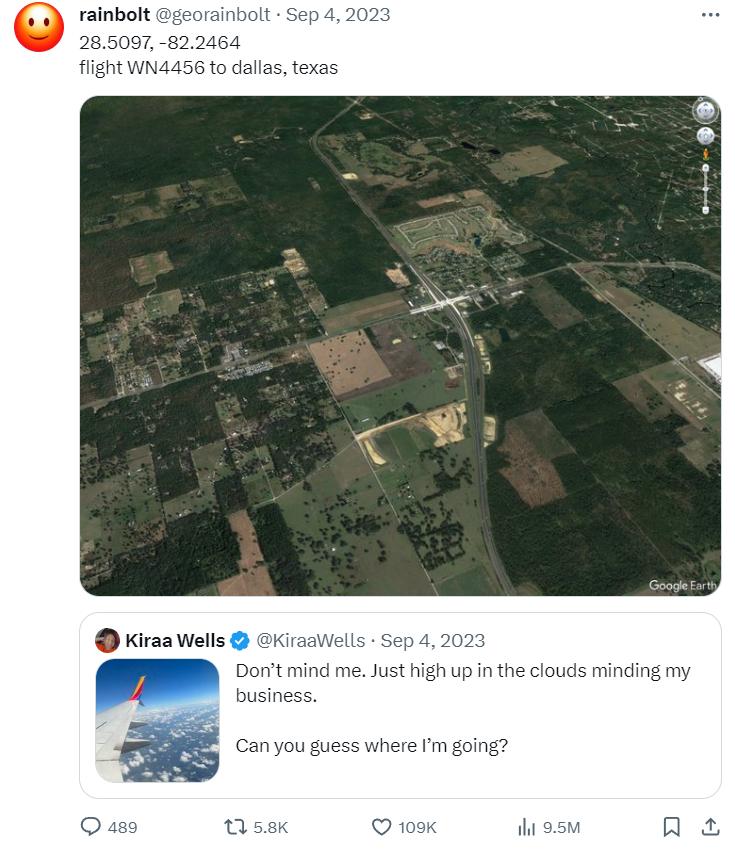Bookmark this rainbolt tweet
This screenshot has width=735, height=851.
672,827
